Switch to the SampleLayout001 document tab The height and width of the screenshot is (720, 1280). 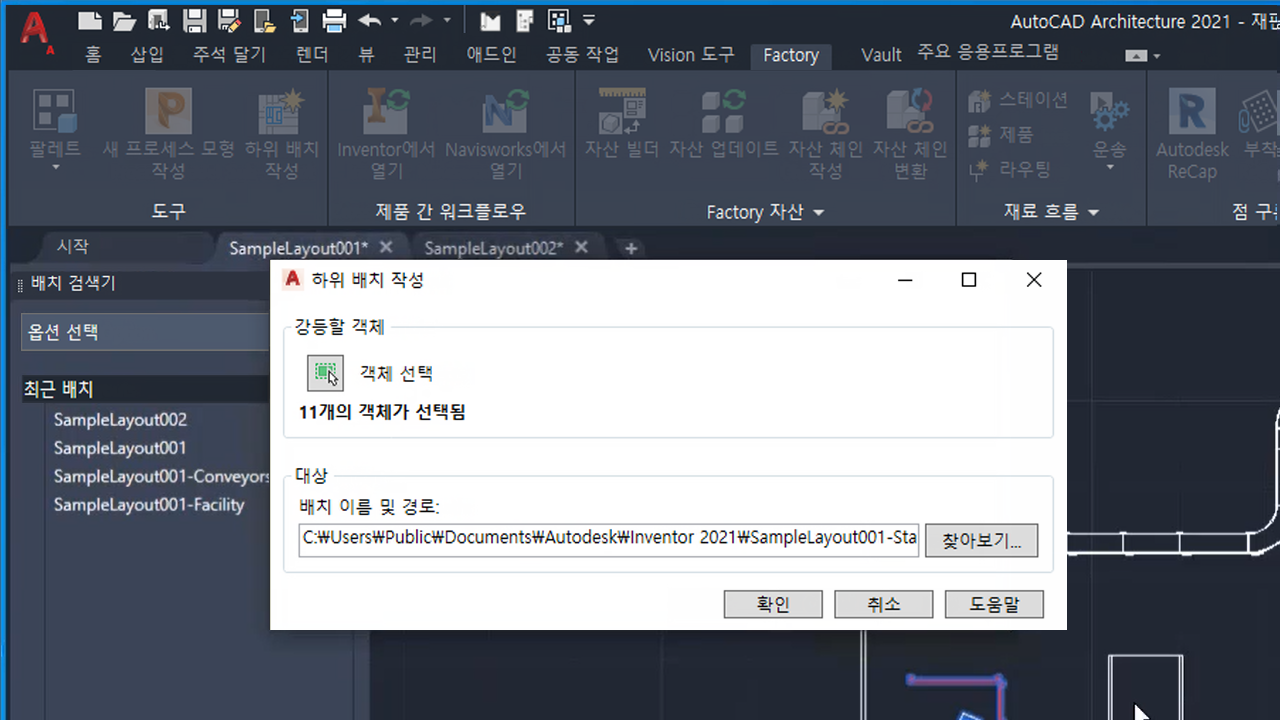click(x=298, y=247)
